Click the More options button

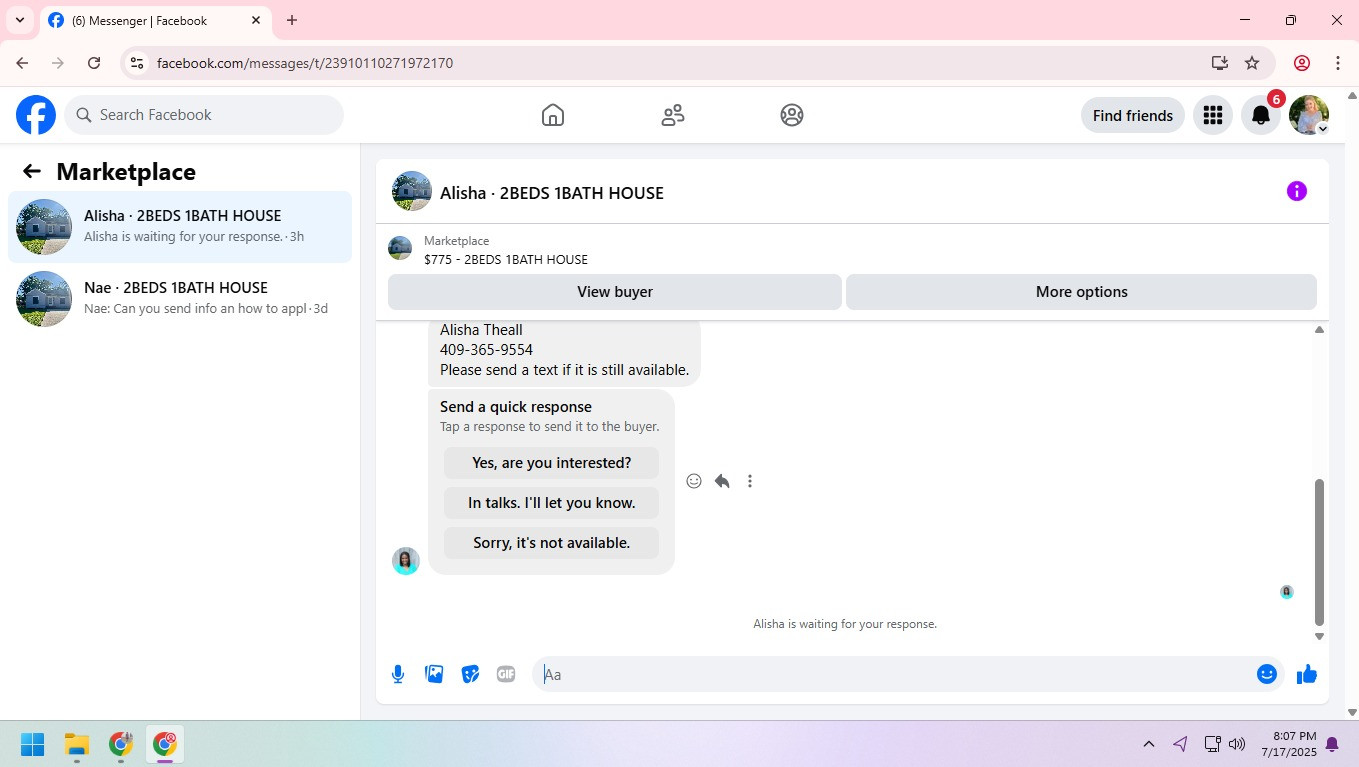1081,292
